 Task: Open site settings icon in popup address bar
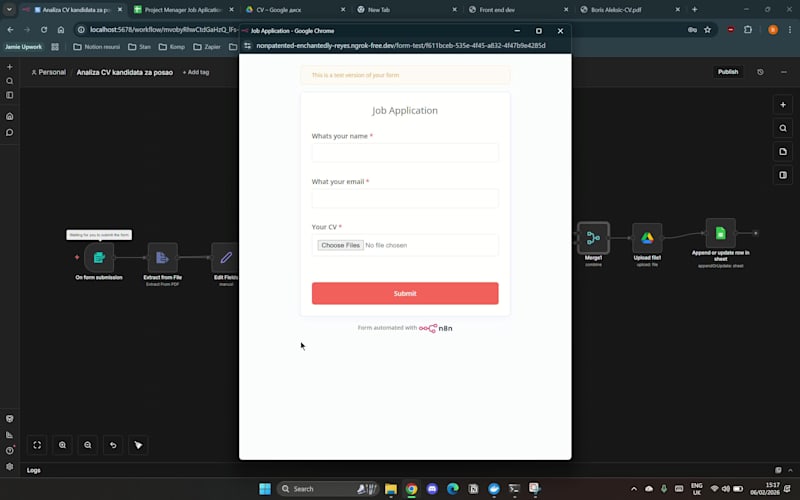coord(248,45)
